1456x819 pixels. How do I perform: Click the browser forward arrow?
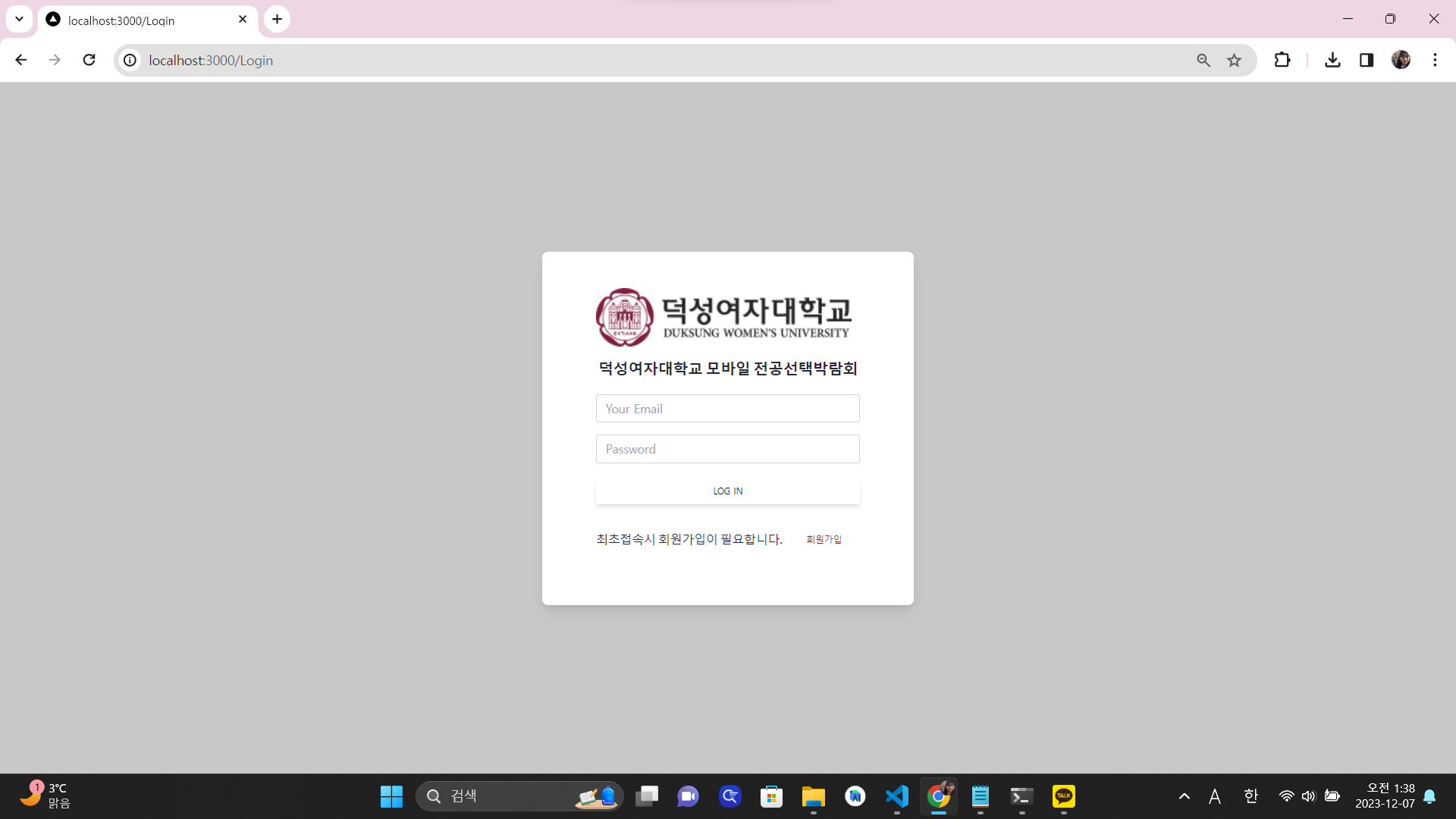tap(55, 60)
